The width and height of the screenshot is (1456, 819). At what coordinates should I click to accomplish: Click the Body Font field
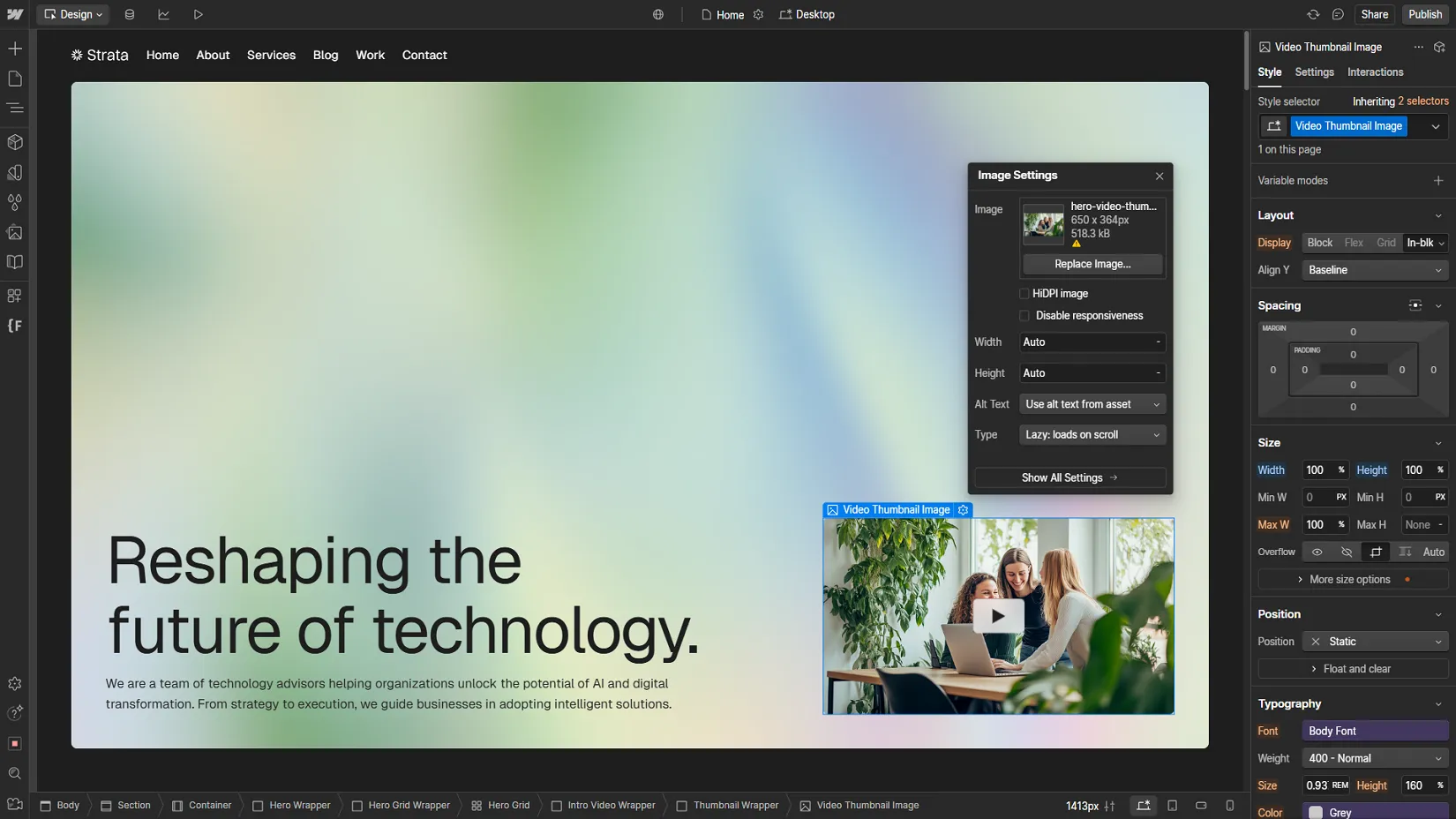1375,731
